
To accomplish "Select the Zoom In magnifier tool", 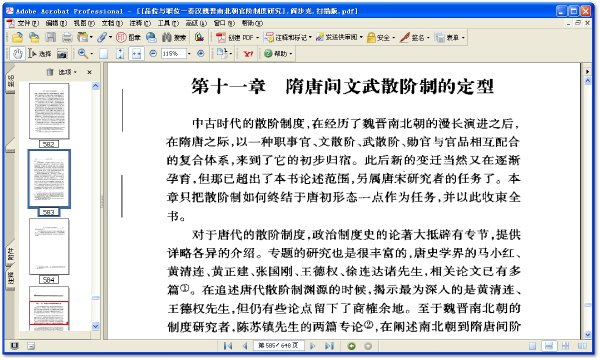I will (x=82, y=54).
